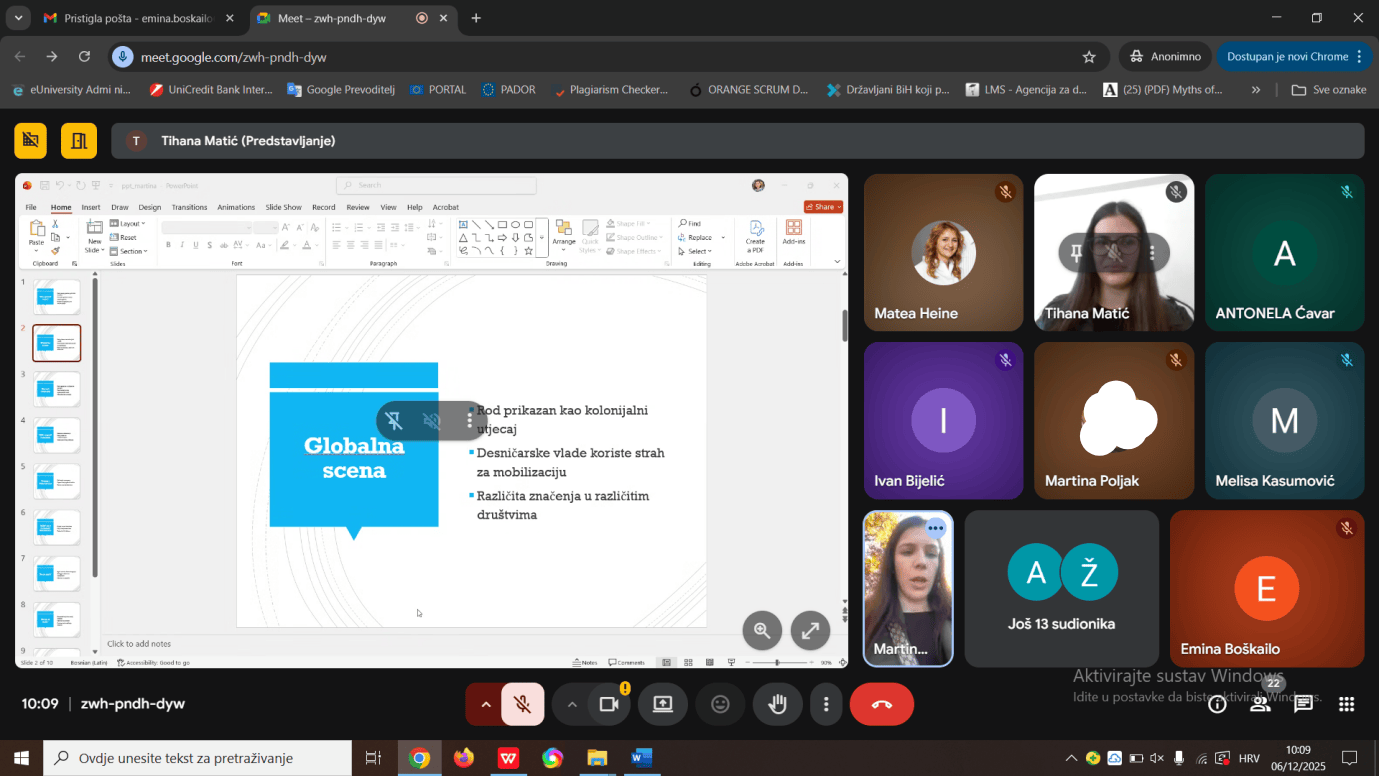Open more options three-dot menu in call bar
The height and width of the screenshot is (776, 1379).
pyautogui.click(x=826, y=704)
